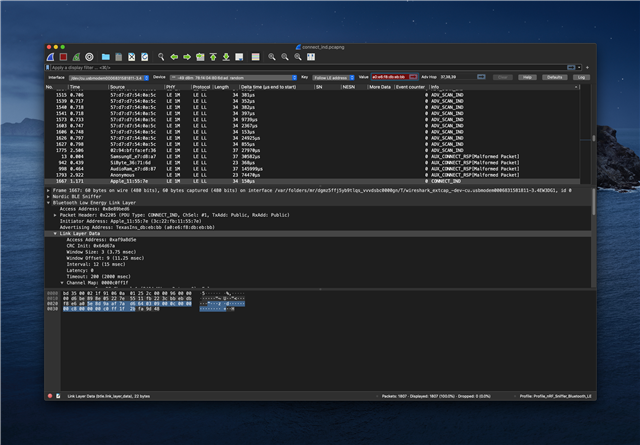Click the Value address input field
The width and height of the screenshot is (640, 445).
coord(390,77)
